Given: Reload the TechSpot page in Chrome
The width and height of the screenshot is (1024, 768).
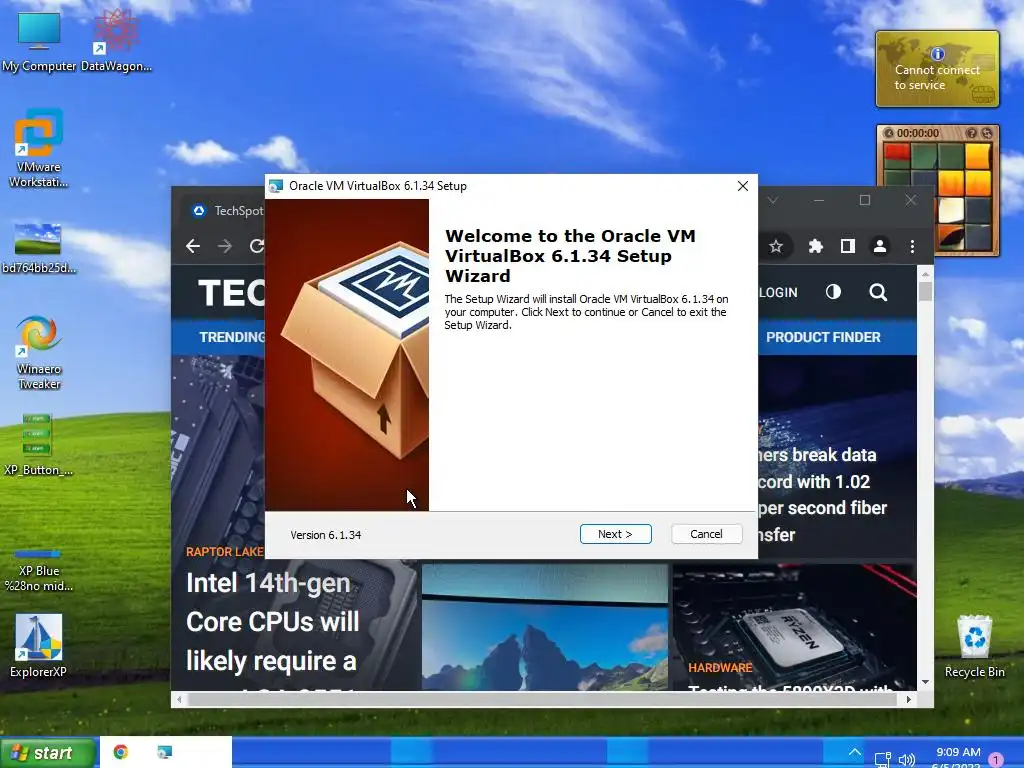Looking at the screenshot, I should tap(257, 246).
